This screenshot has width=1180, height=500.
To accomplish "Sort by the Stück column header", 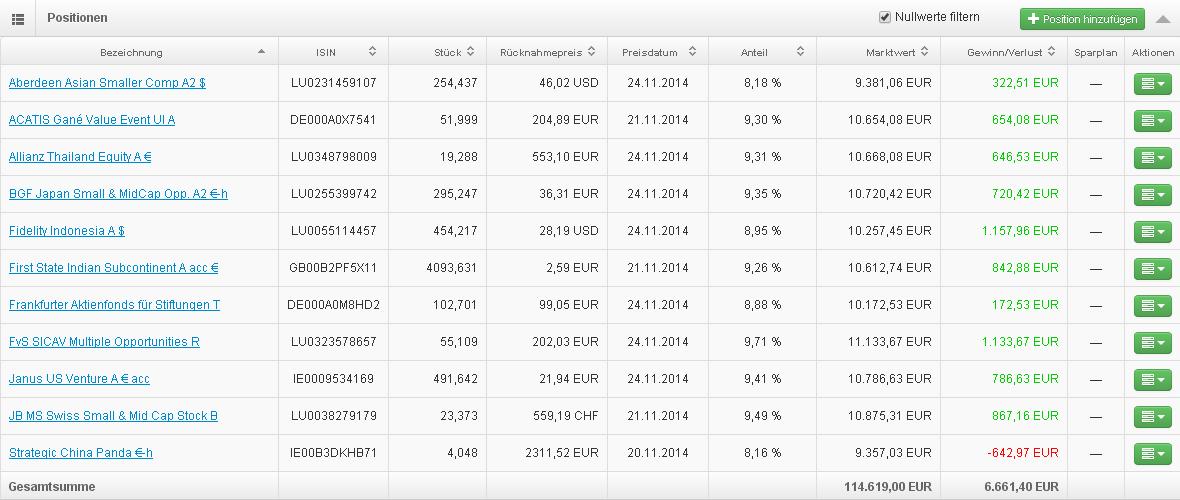I will 437,52.
